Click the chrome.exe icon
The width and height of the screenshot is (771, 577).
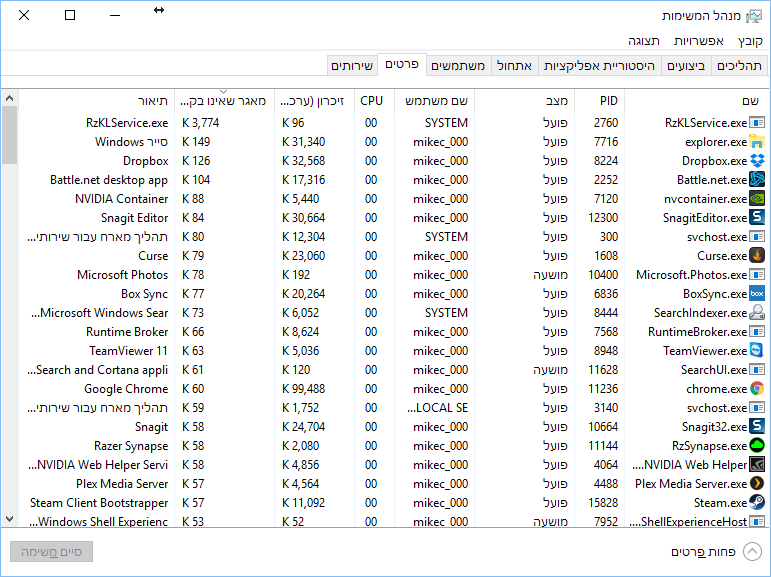757,389
